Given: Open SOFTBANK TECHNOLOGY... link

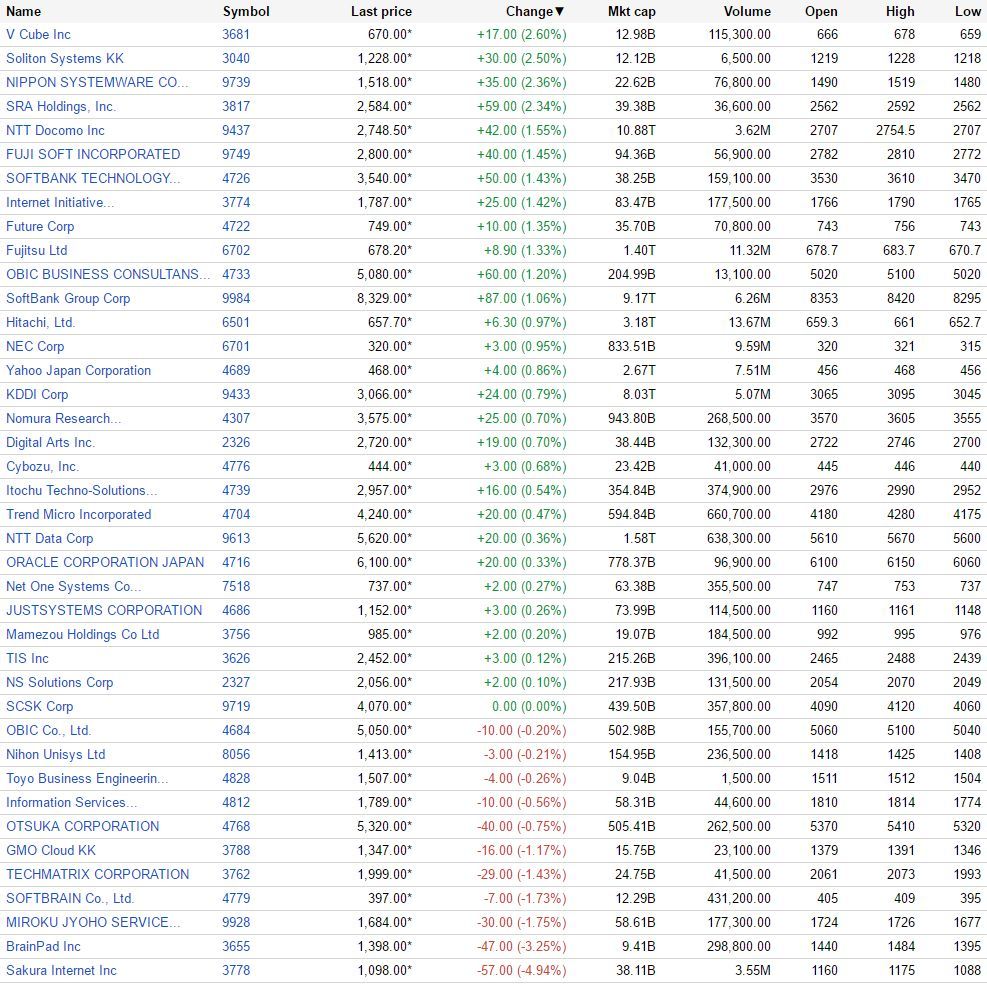Looking at the screenshot, I should [x=93, y=178].
